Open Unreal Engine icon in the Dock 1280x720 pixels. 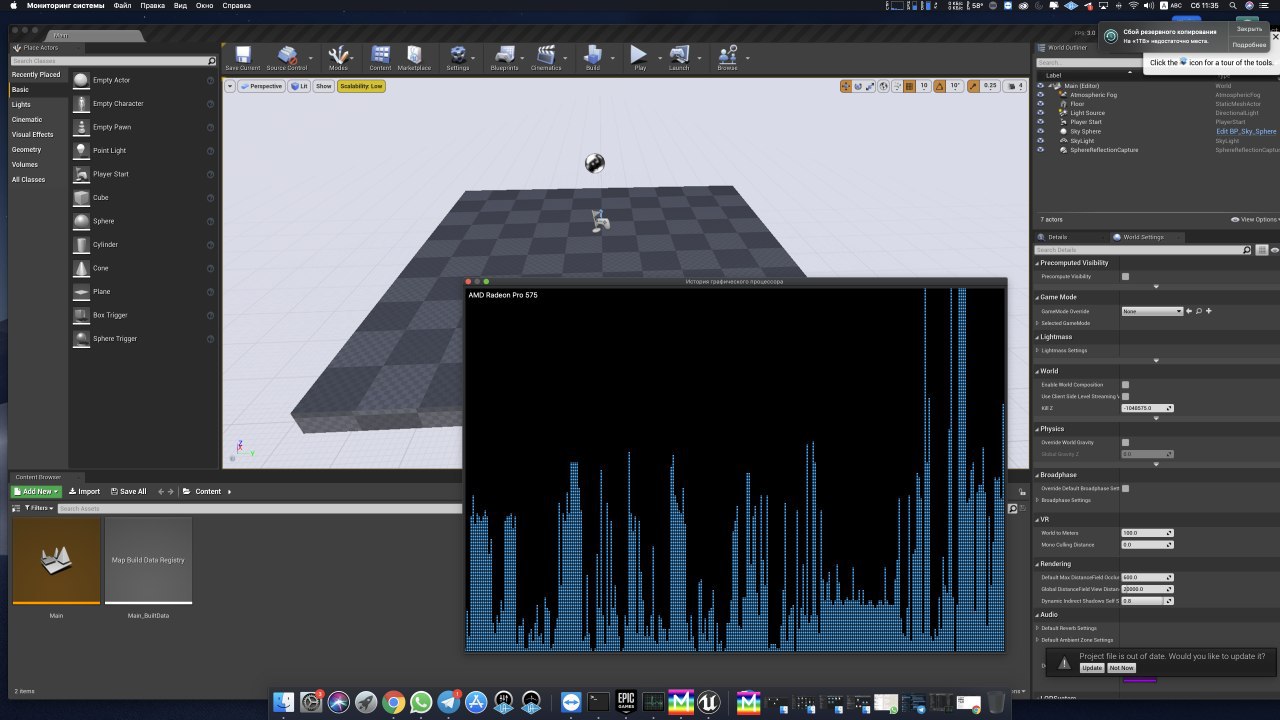[x=709, y=702]
